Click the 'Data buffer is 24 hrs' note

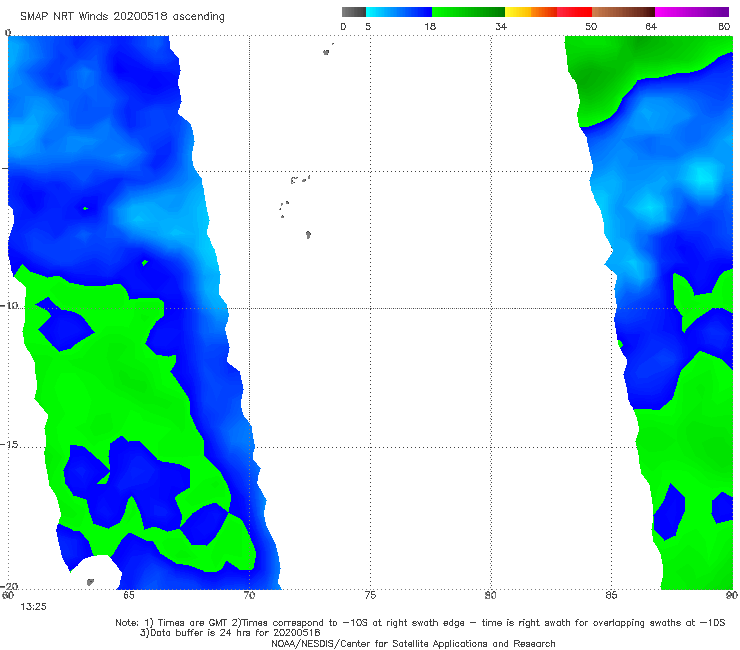(230, 633)
